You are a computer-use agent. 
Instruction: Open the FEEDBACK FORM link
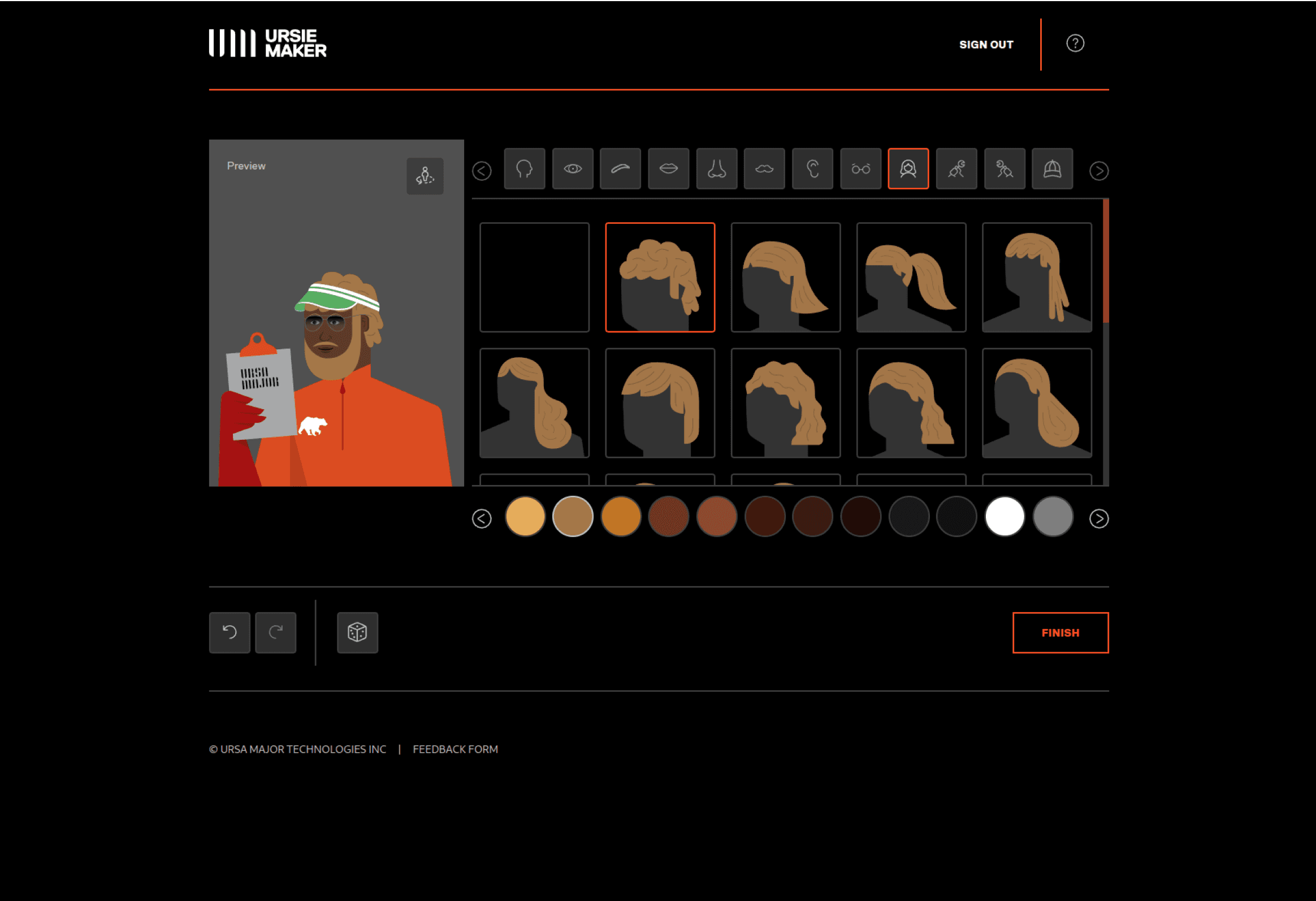[455, 749]
